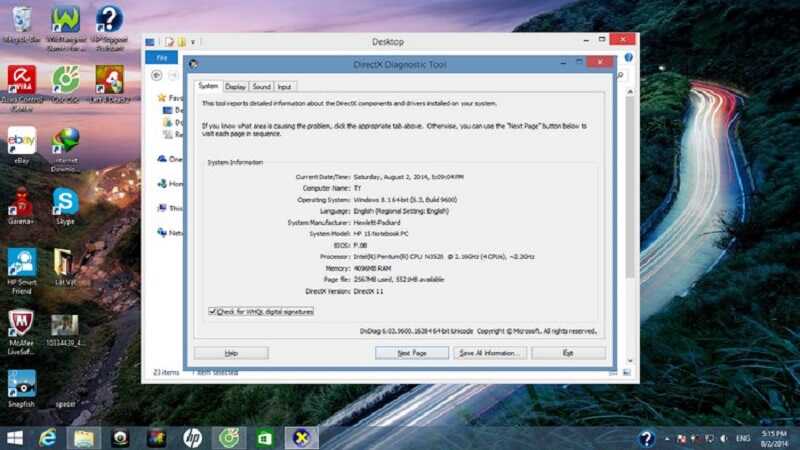Click the volume speaker tray icon
800x450 pixels.
(723, 439)
